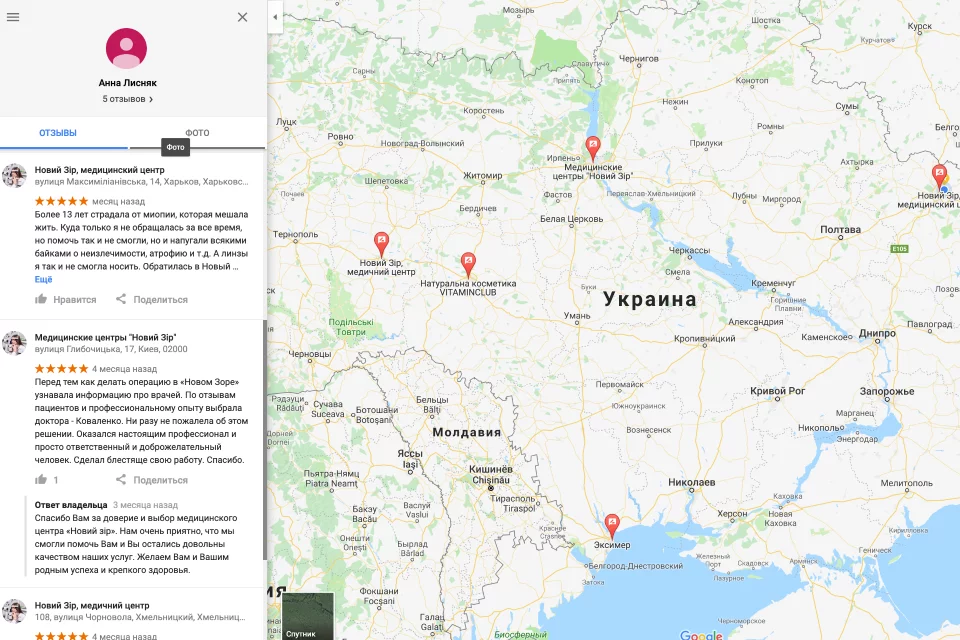Close the contributor profile panel
This screenshot has height=640, width=960.
[242, 17]
